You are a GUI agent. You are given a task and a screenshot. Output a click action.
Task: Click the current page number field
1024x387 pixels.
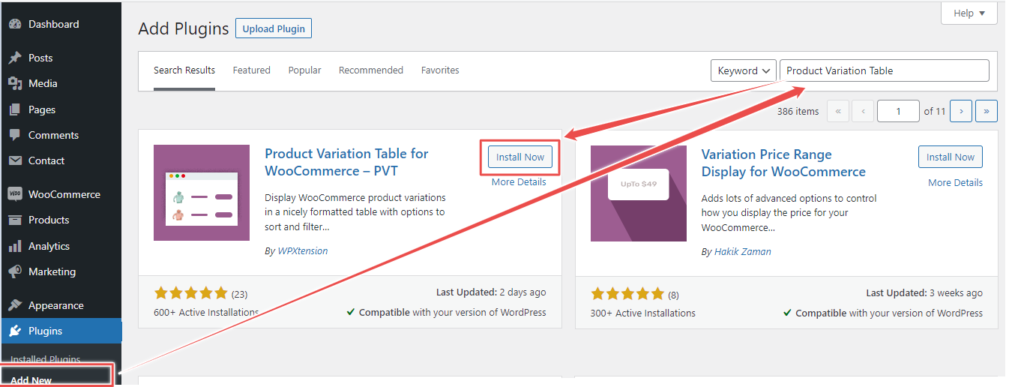coord(898,112)
